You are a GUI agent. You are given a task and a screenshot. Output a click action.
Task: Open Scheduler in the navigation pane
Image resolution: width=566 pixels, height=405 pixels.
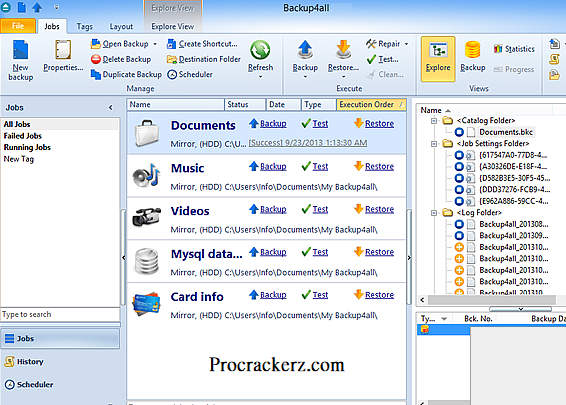[29, 385]
